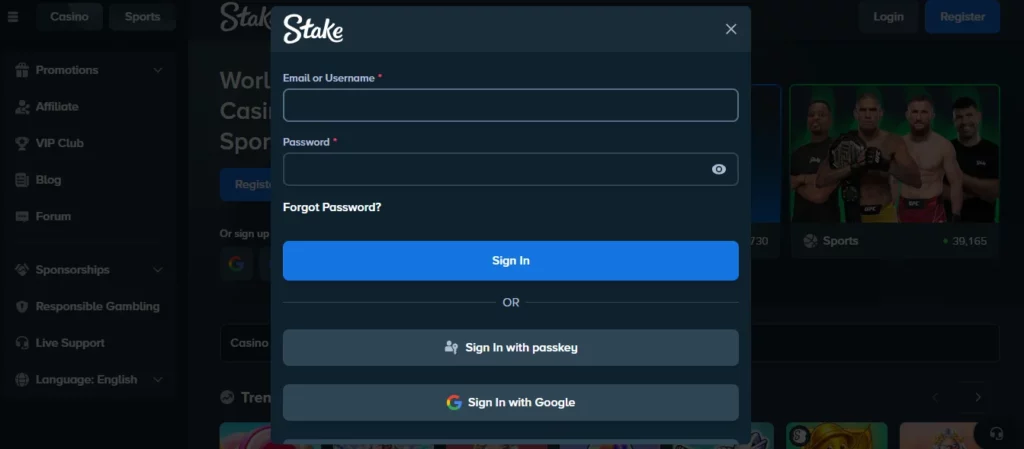Open the Forgot Password link

332,208
